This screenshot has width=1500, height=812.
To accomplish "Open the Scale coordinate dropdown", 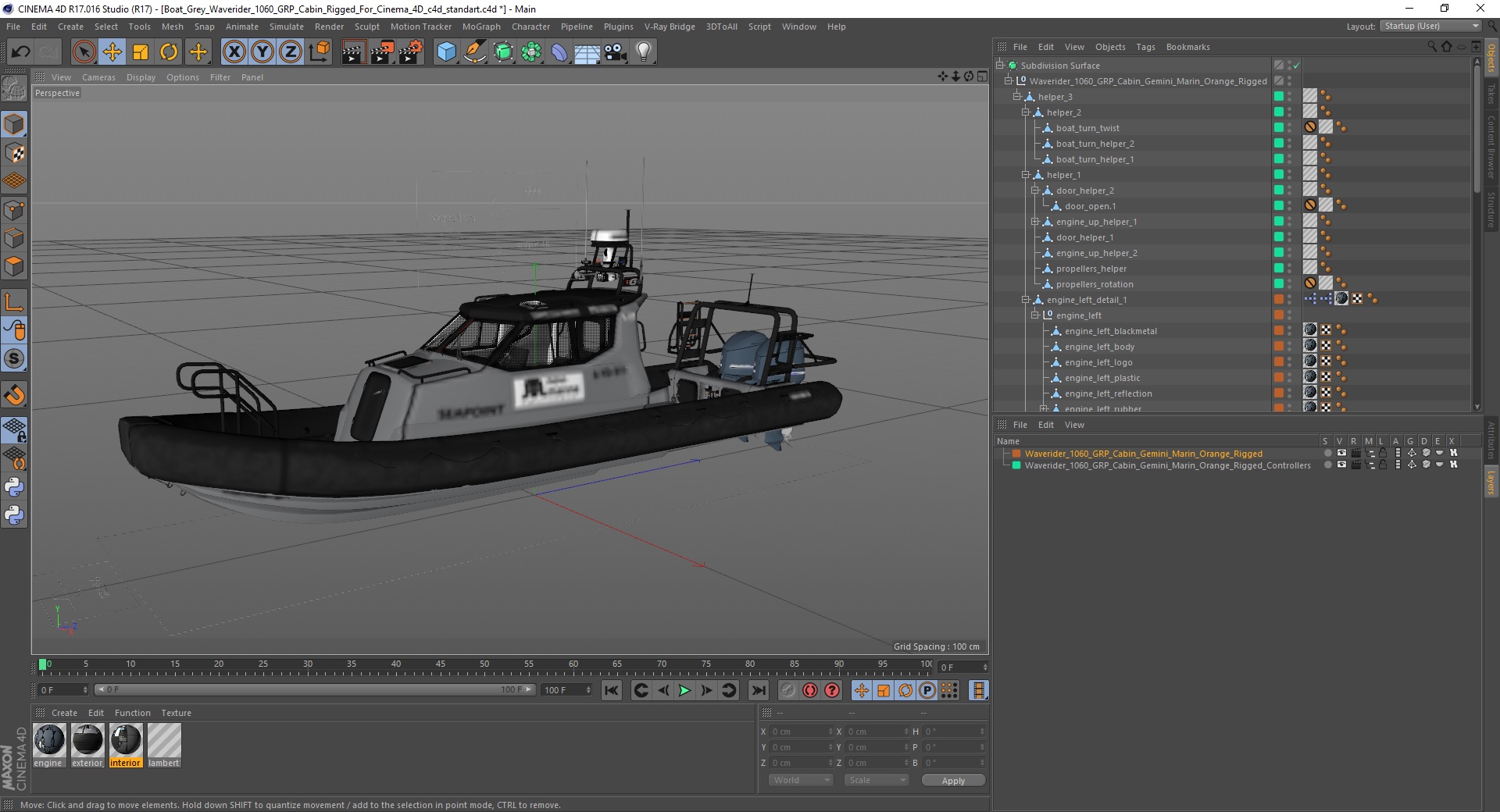I will click(877, 780).
